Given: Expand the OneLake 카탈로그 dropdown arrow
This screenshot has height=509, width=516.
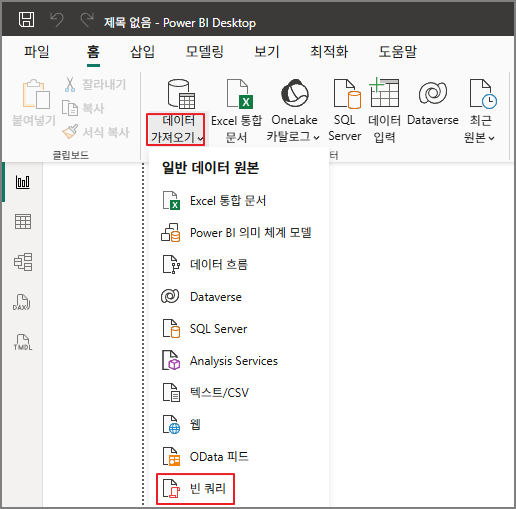Looking at the screenshot, I should (317, 137).
